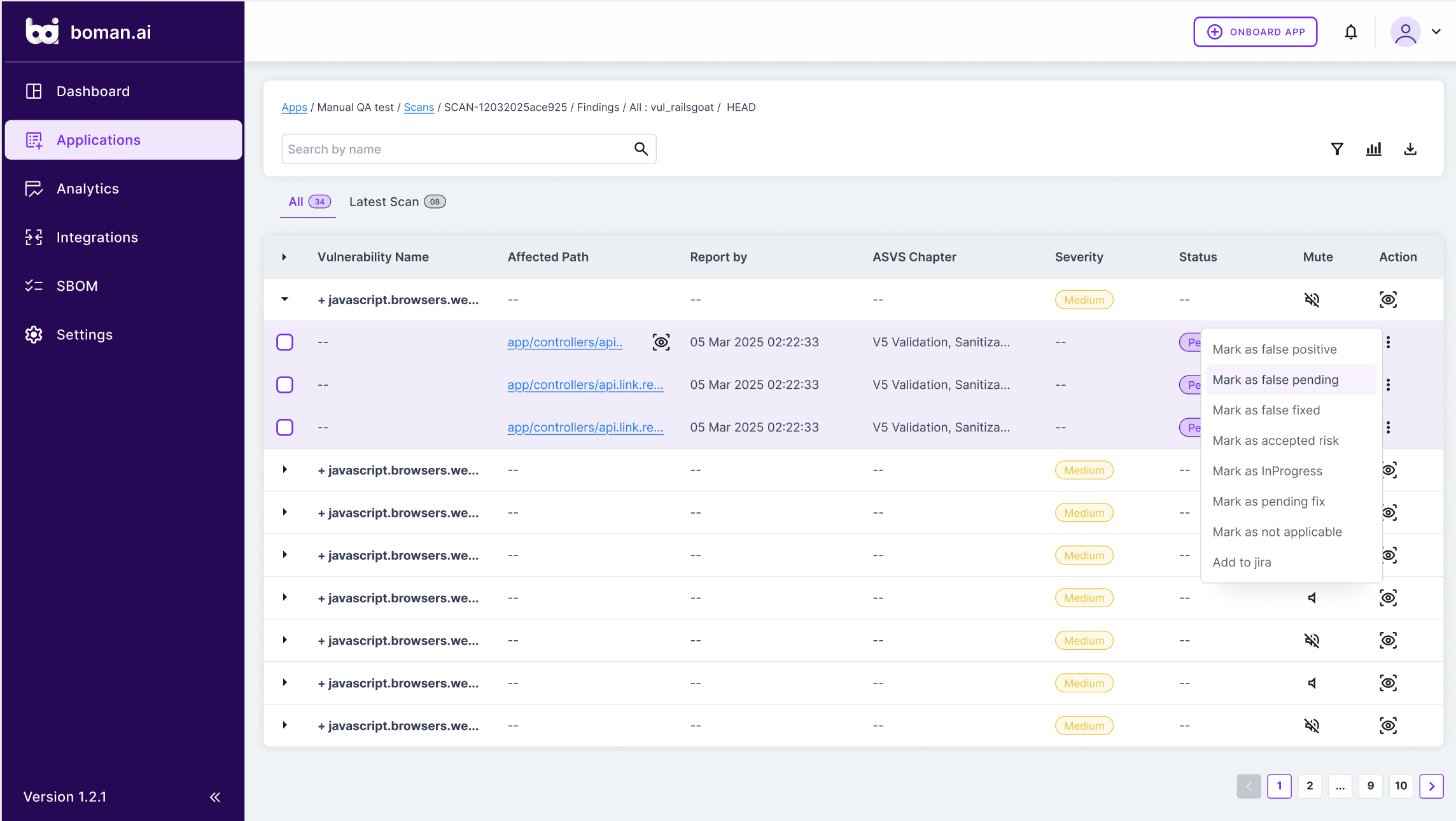Open SBOM from the sidebar

coord(77,286)
